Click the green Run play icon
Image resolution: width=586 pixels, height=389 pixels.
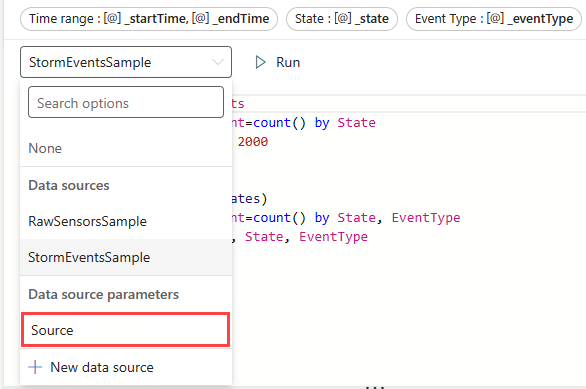tap(260, 62)
